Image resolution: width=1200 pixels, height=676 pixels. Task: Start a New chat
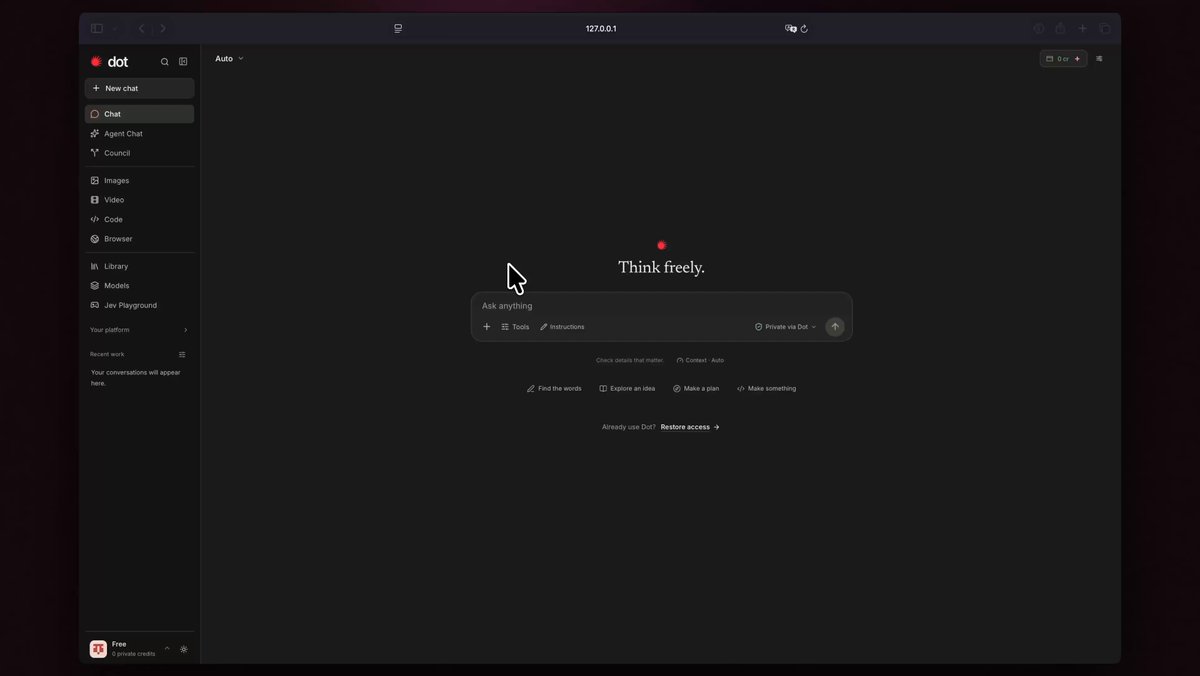click(x=139, y=88)
